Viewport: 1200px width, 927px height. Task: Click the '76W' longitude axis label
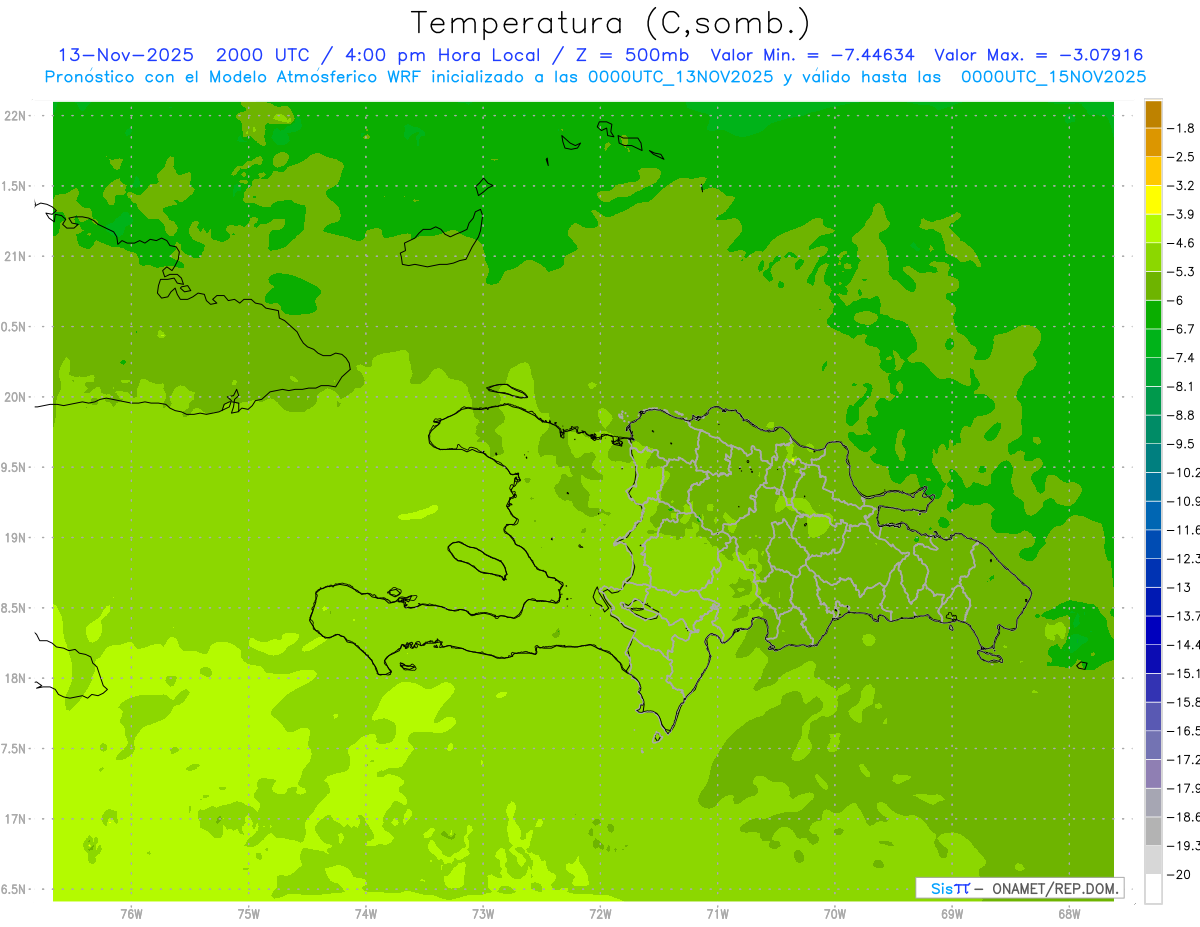131,913
